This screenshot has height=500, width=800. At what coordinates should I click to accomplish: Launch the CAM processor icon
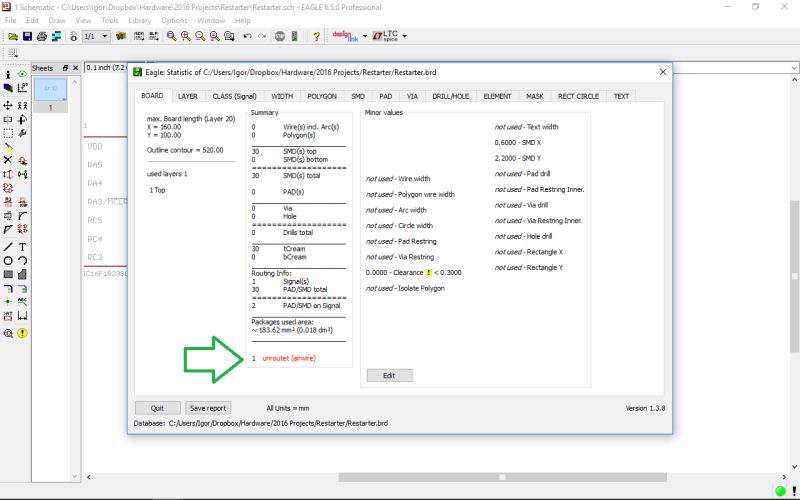click(x=56, y=36)
